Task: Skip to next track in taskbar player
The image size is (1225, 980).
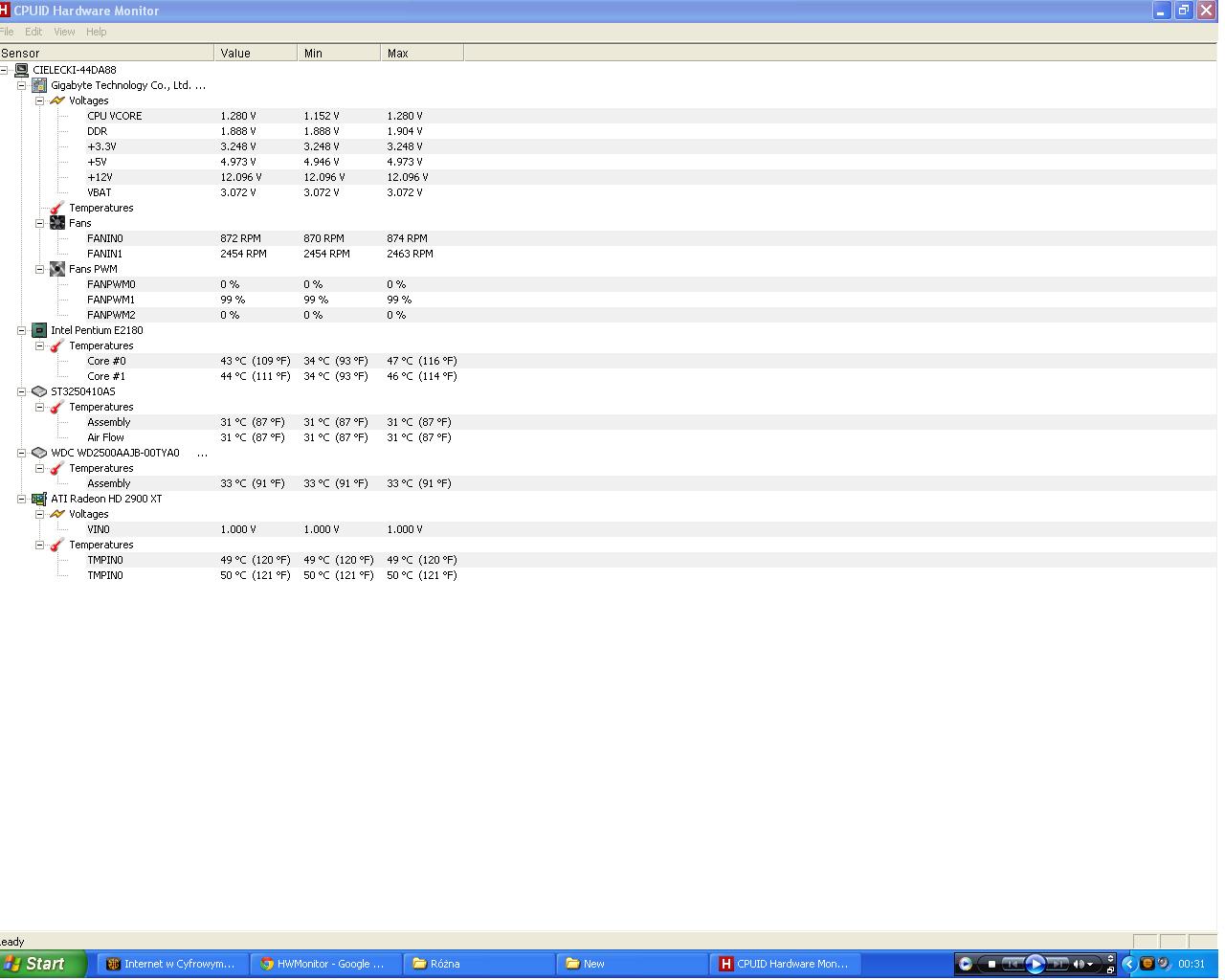Action: 1057,964
